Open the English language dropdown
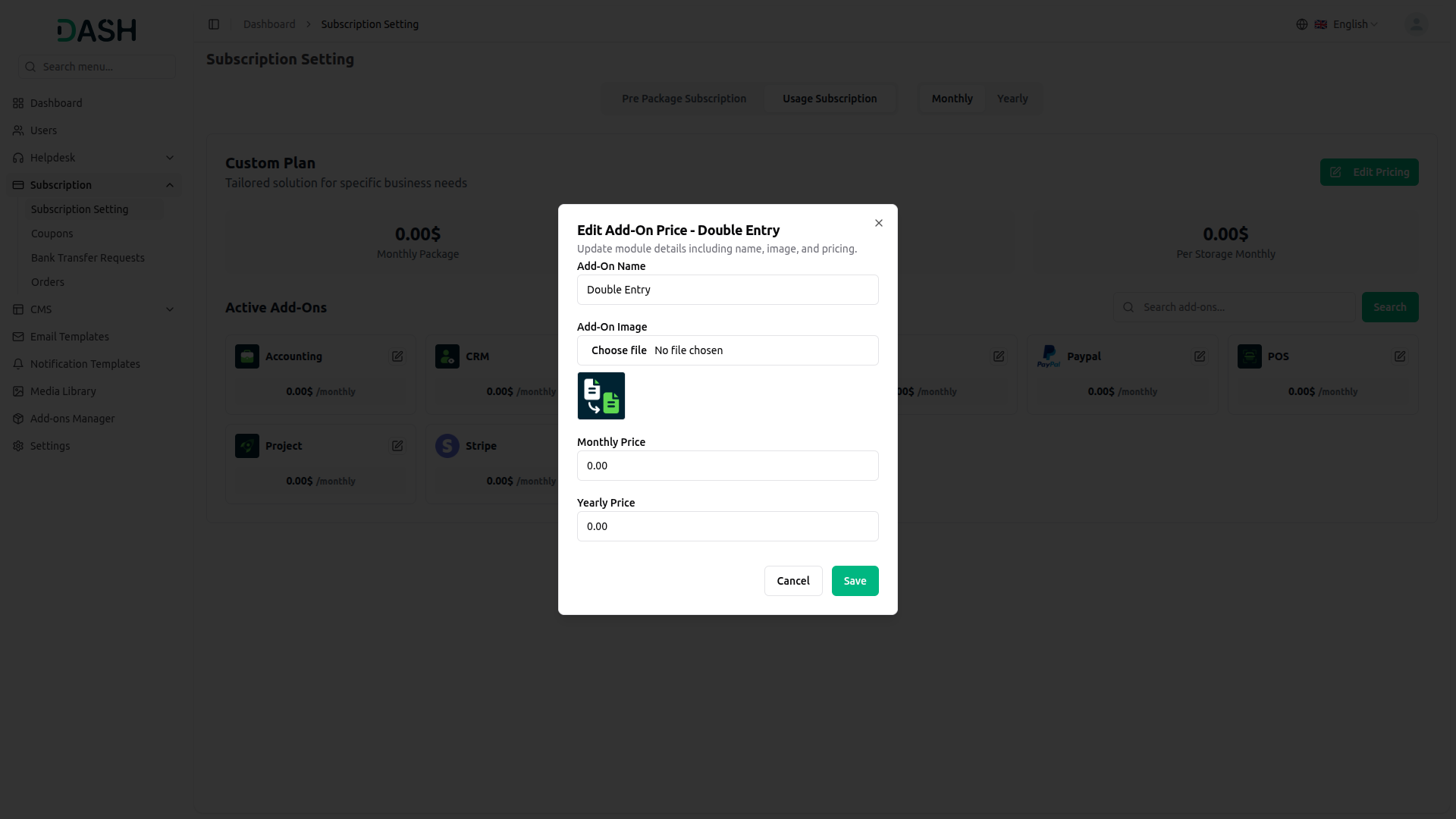 1346,24
